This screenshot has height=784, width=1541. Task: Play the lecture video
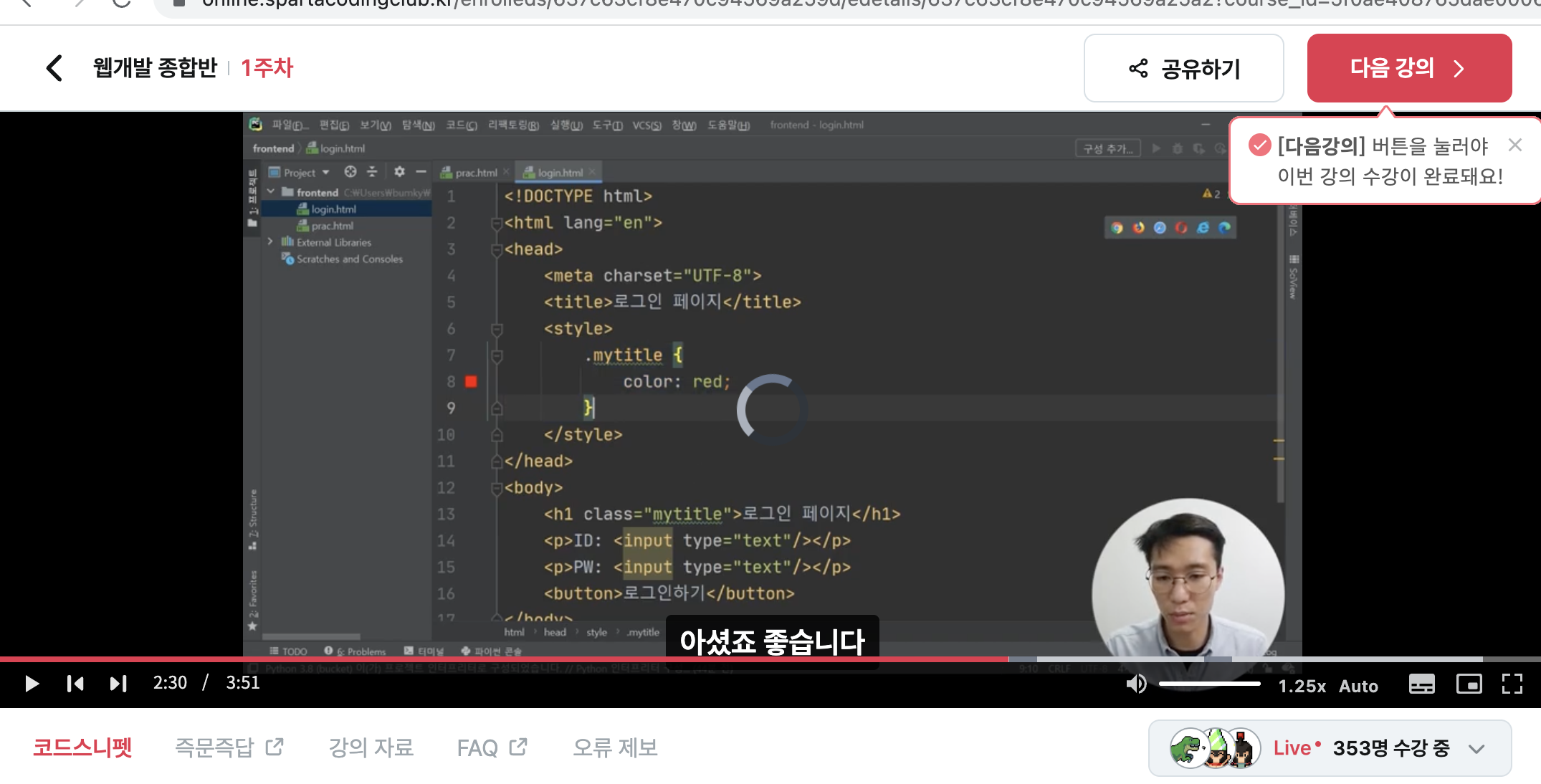[x=32, y=684]
